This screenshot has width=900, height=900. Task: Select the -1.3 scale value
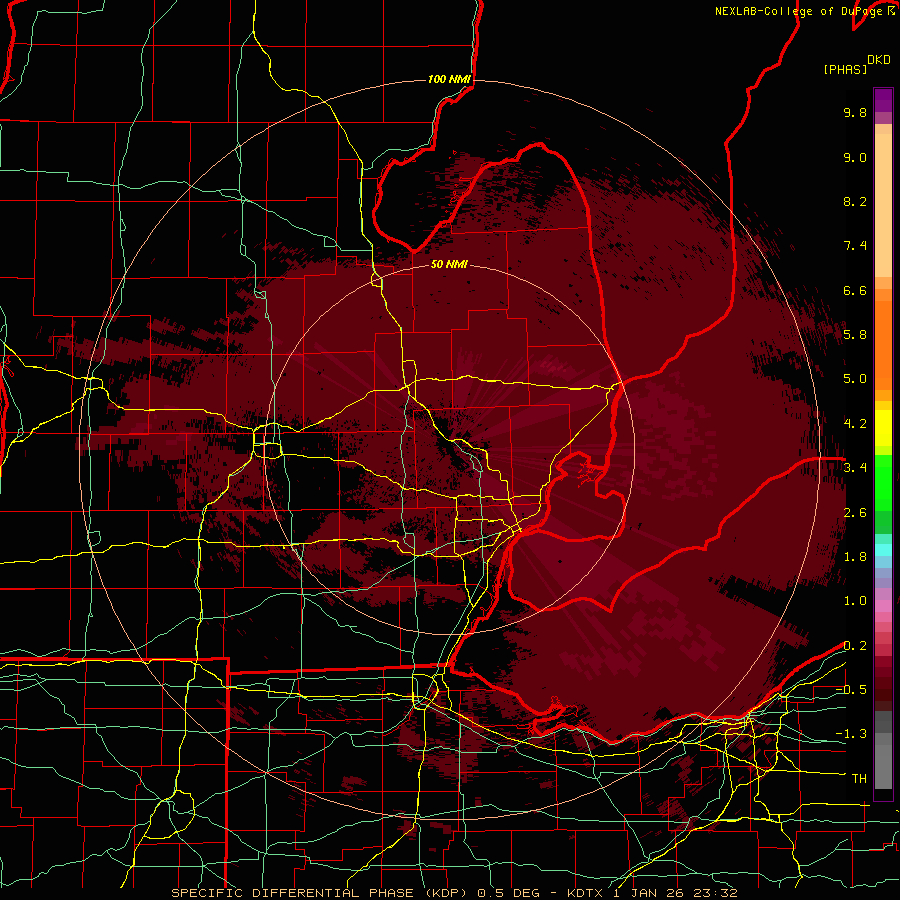click(x=851, y=734)
